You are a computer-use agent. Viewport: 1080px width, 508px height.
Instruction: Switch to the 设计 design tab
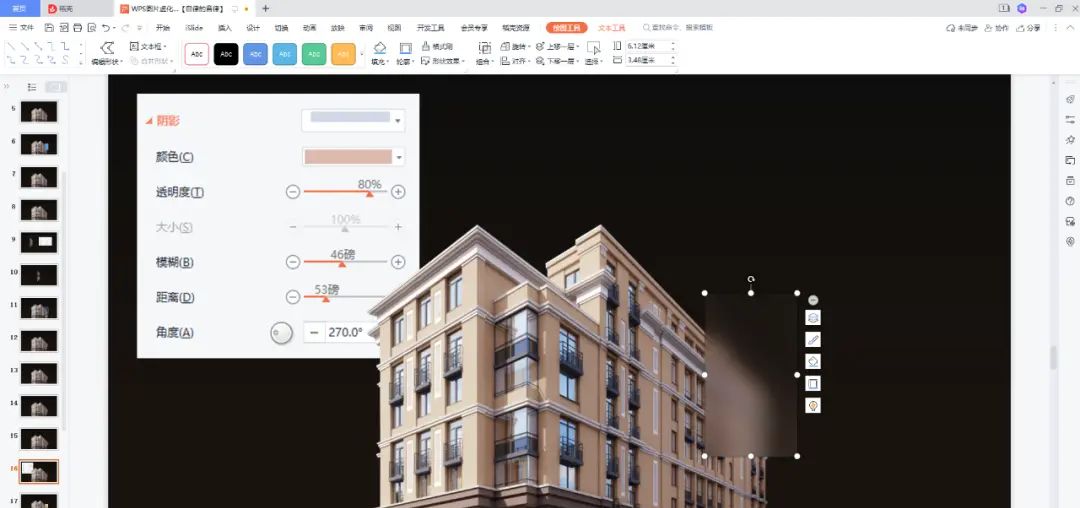coord(253,28)
